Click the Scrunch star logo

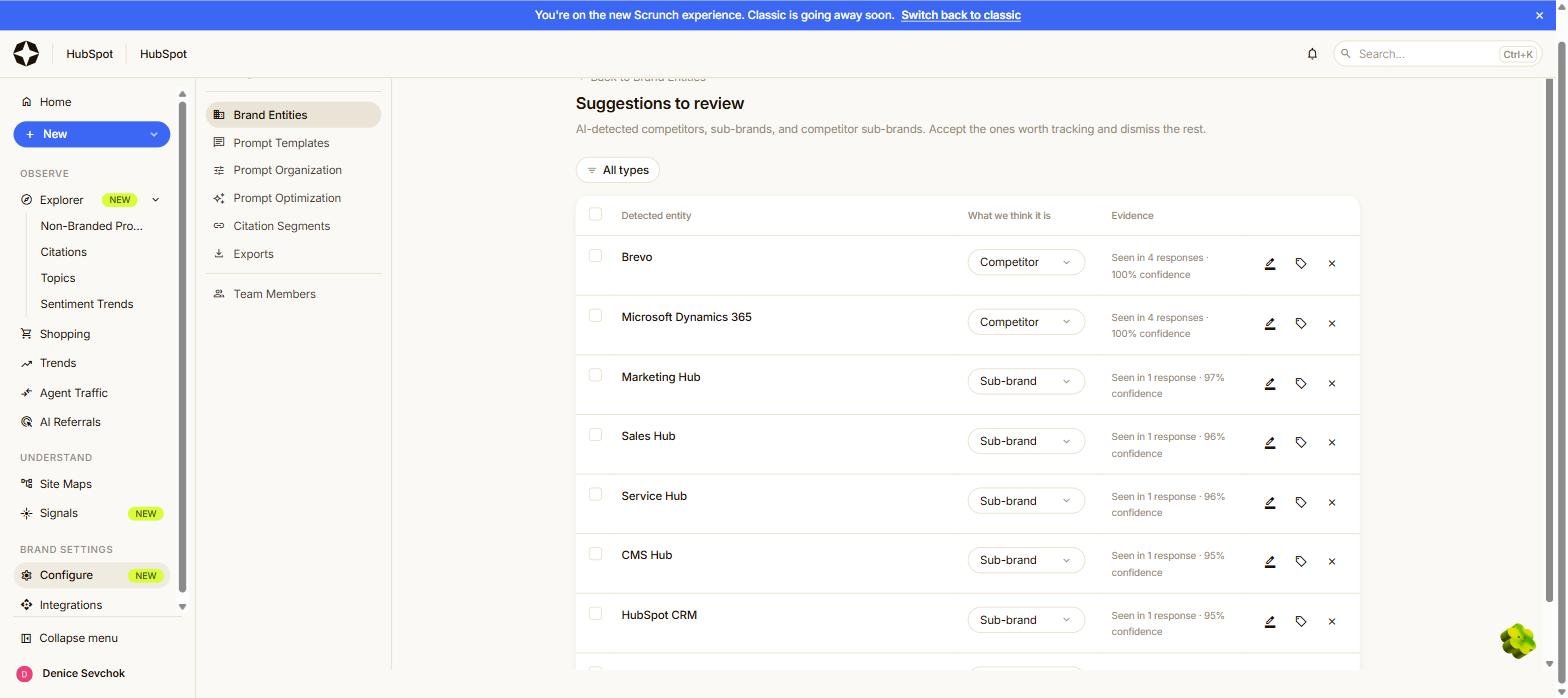27,54
